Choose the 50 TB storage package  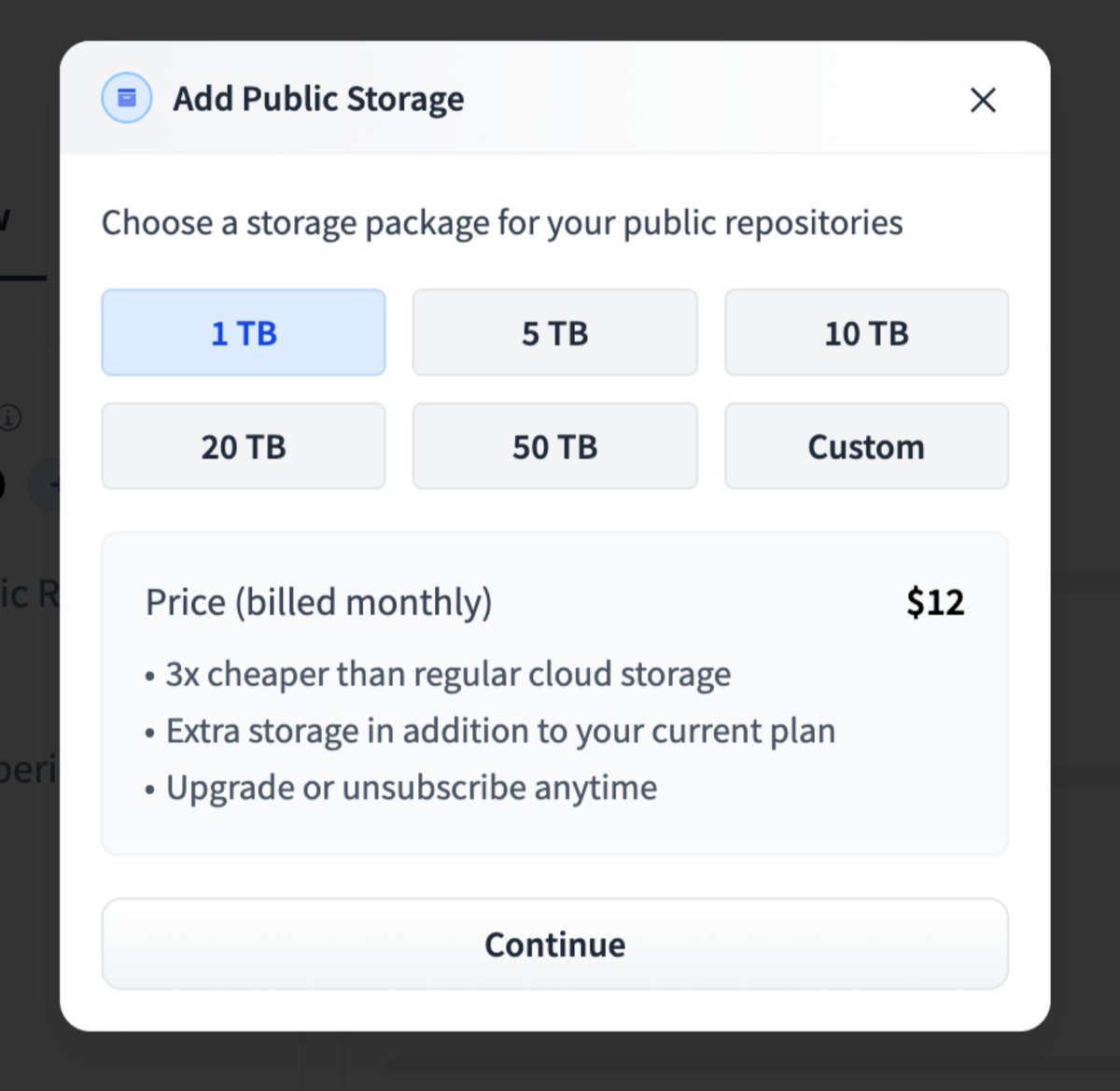point(554,447)
